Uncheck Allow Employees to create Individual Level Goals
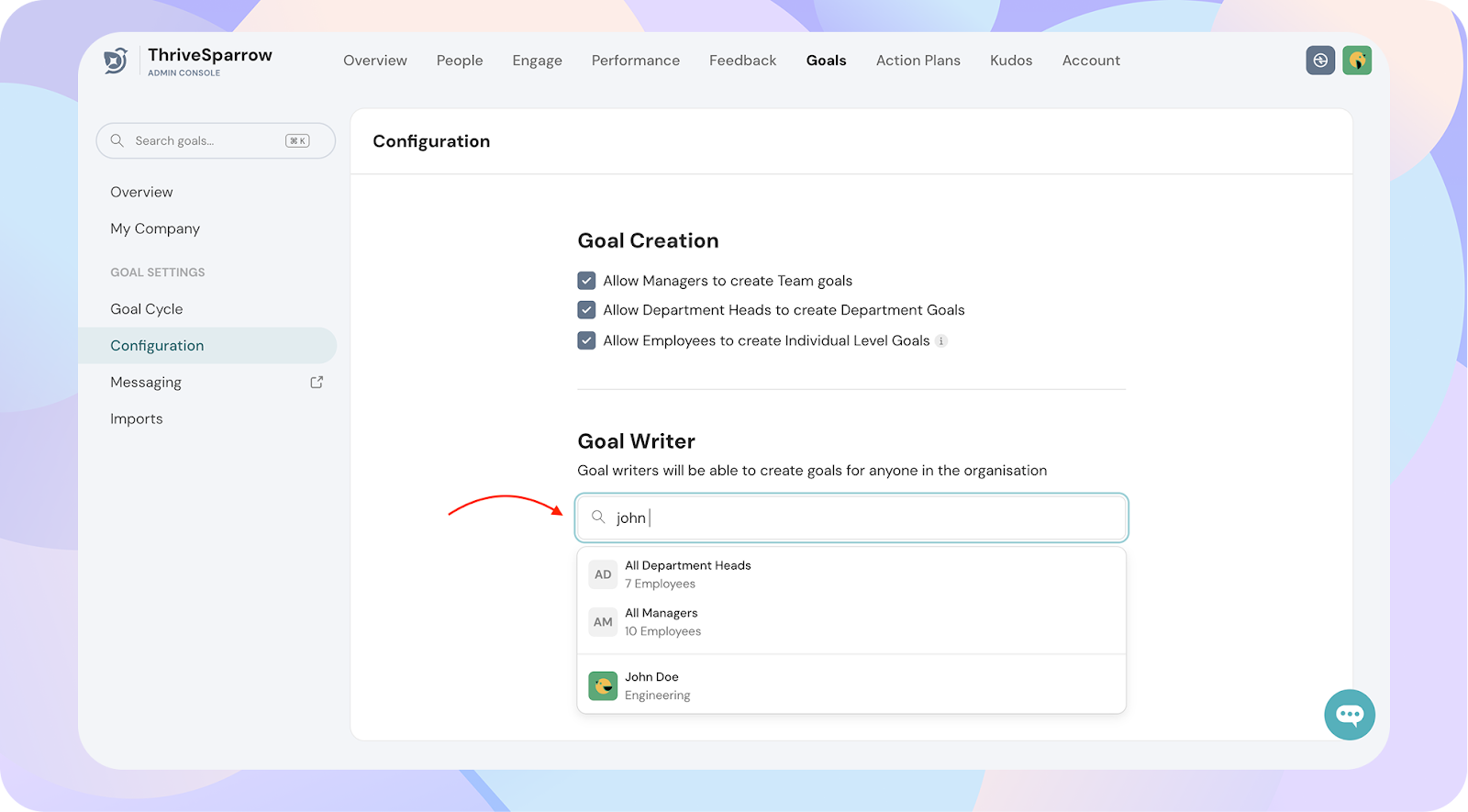This screenshot has height=812, width=1468. (x=586, y=340)
